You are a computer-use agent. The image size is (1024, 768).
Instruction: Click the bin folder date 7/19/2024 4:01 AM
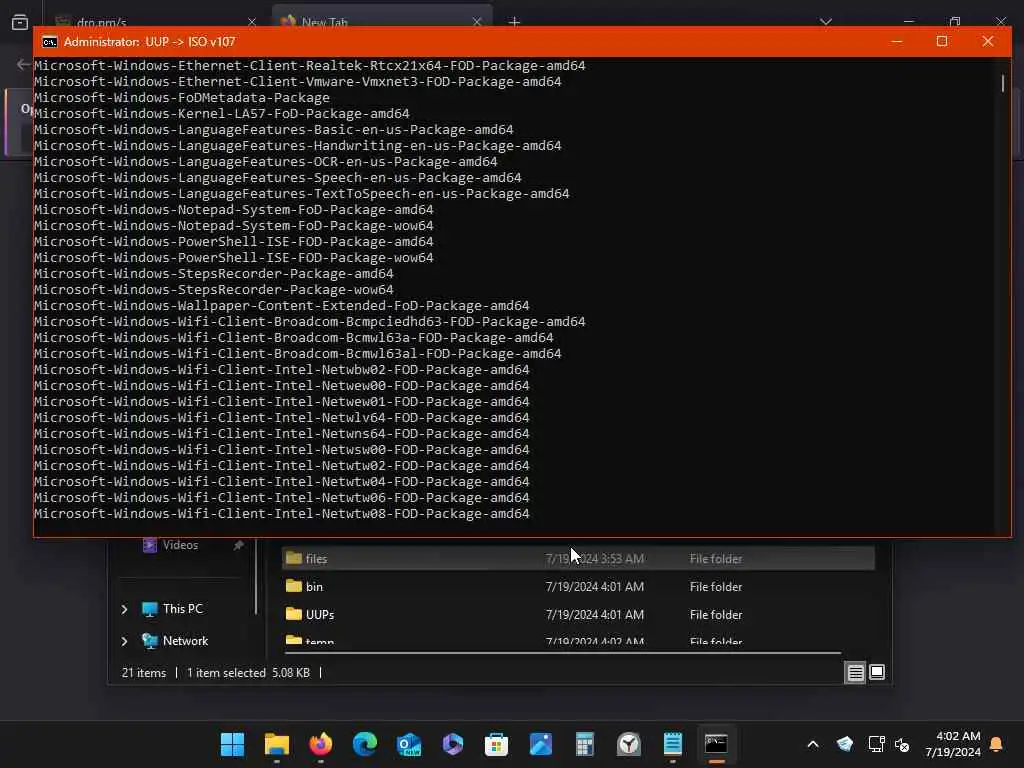point(594,586)
